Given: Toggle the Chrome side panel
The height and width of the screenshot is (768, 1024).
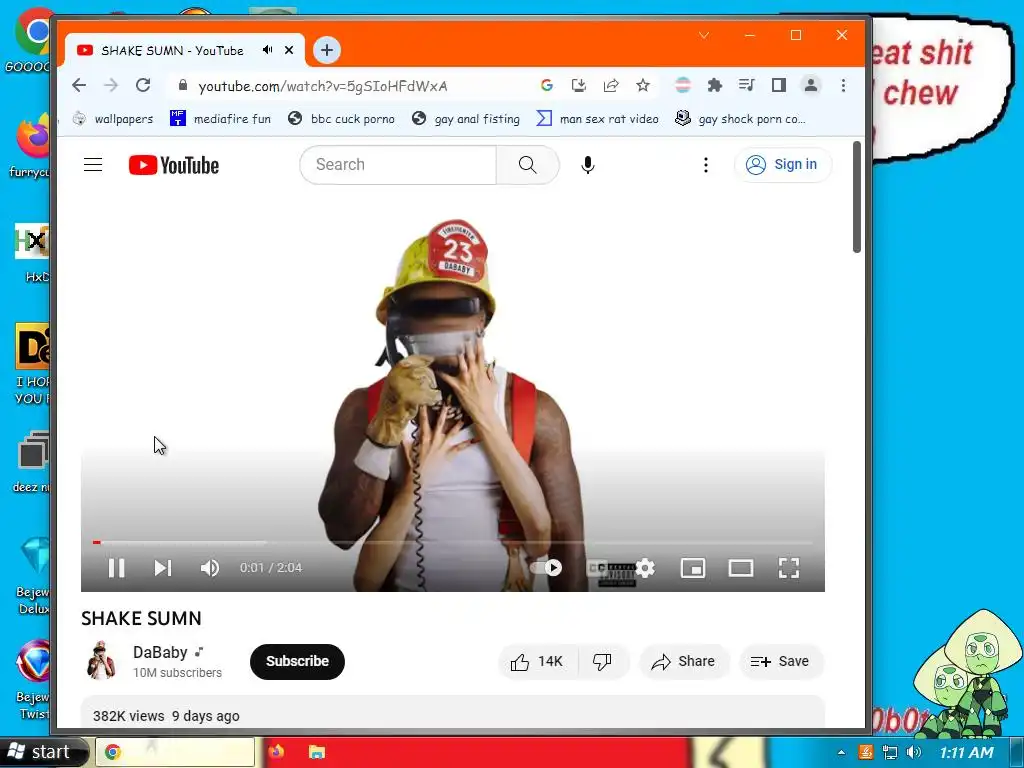Looking at the screenshot, I should [778, 85].
